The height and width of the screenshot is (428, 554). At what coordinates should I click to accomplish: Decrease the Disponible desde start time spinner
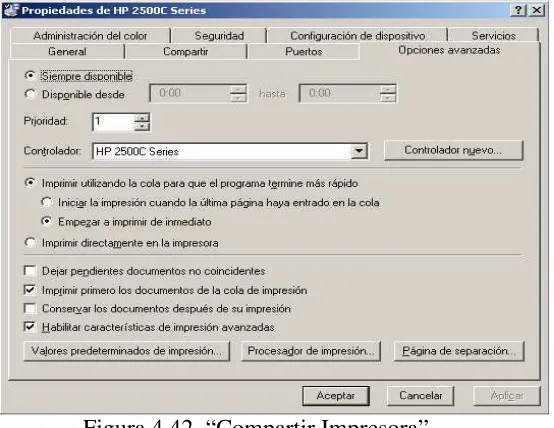[x=238, y=98]
